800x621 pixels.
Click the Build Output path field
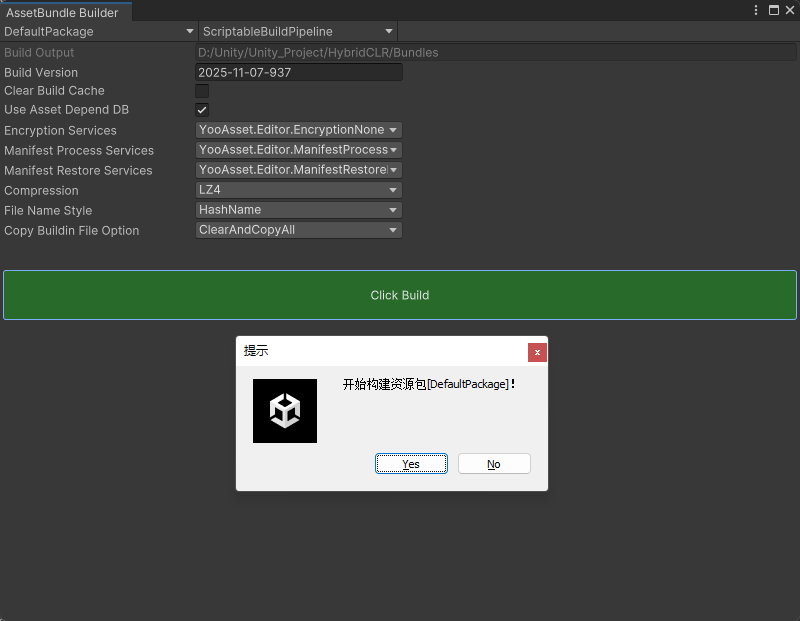[x=495, y=53]
